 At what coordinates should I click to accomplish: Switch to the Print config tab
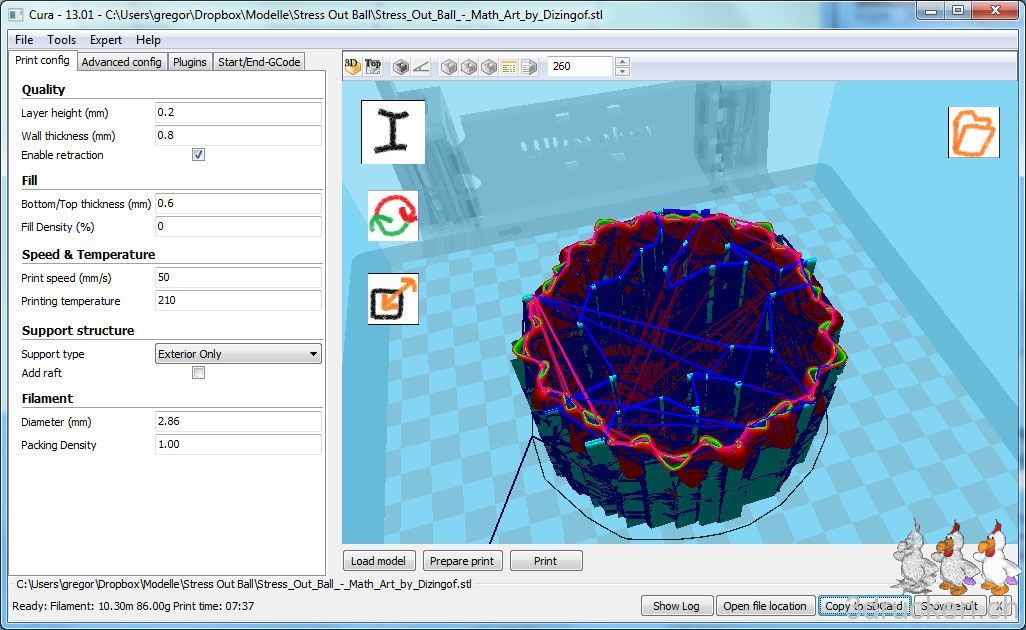point(43,60)
